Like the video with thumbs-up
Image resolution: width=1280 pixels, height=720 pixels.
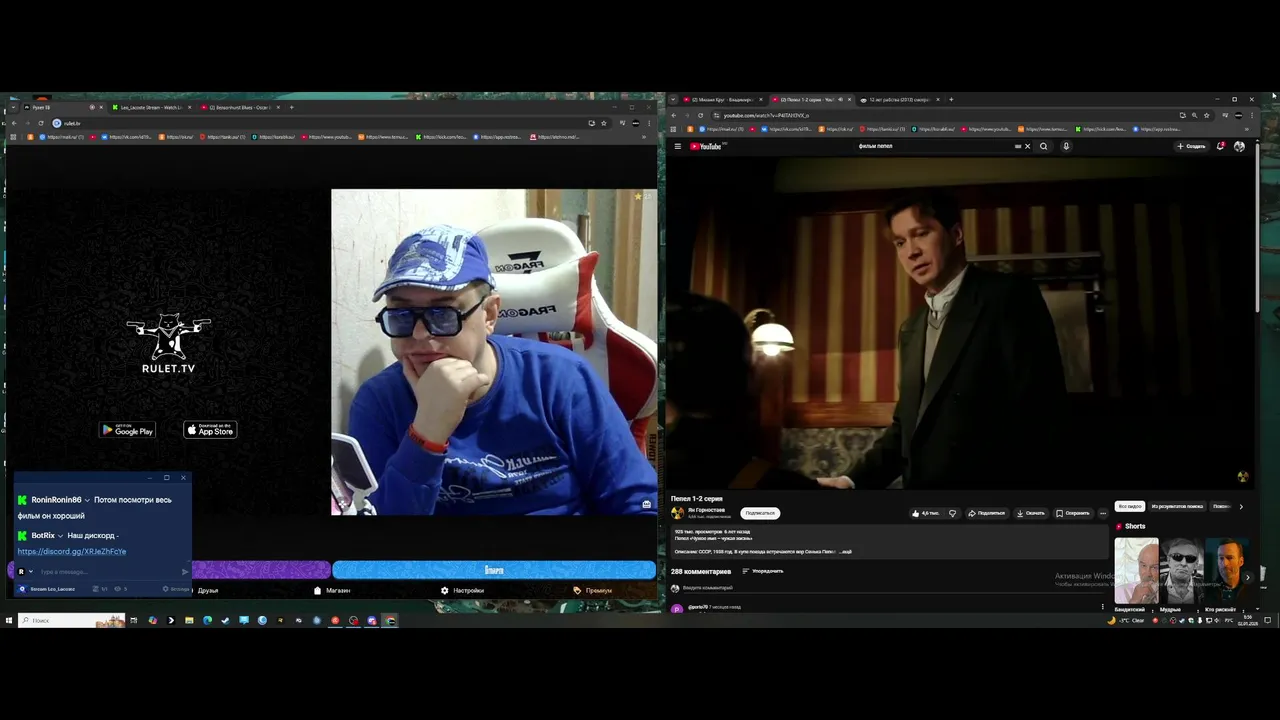pyautogui.click(x=925, y=513)
